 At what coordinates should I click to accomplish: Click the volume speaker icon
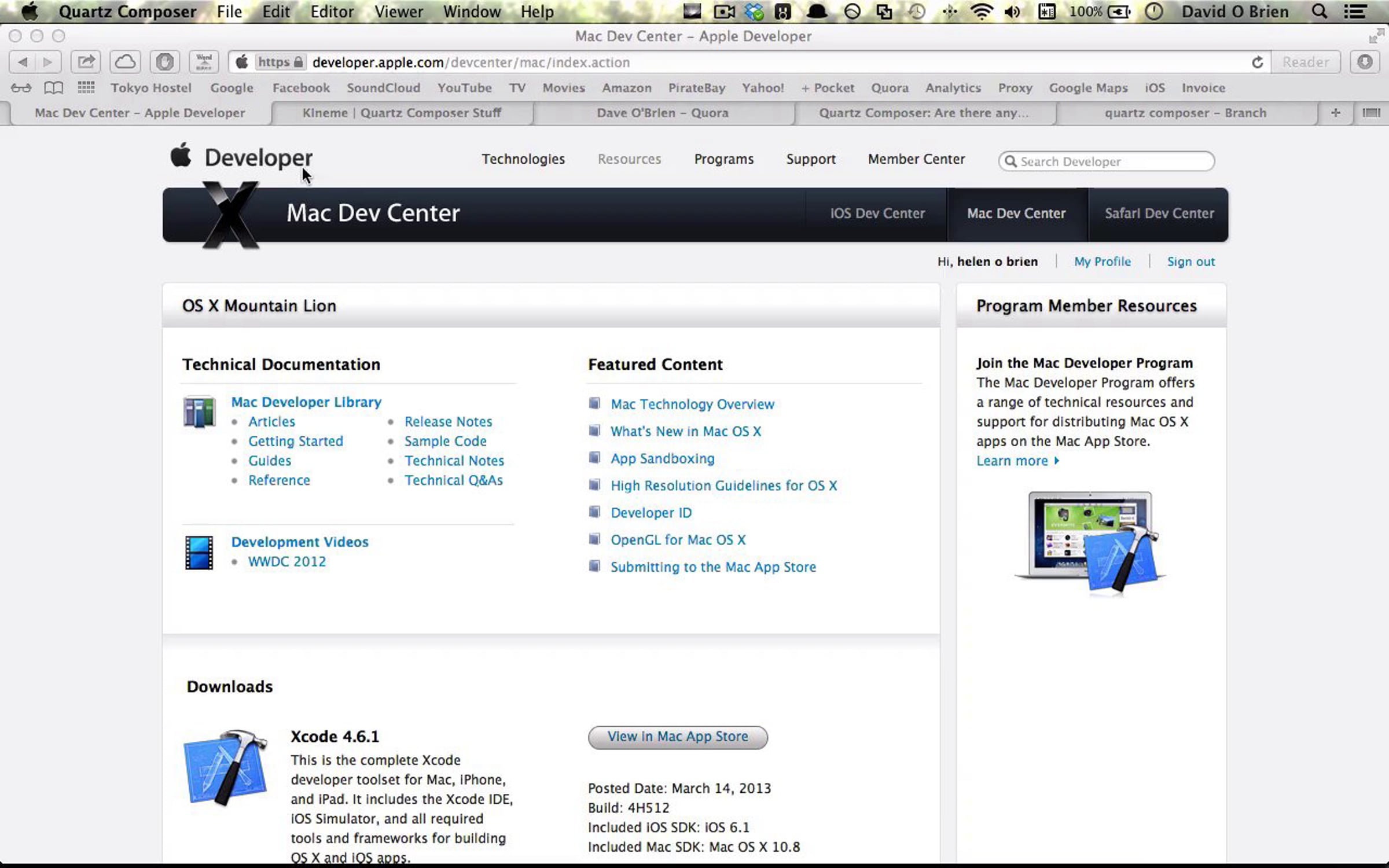pyautogui.click(x=1013, y=12)
